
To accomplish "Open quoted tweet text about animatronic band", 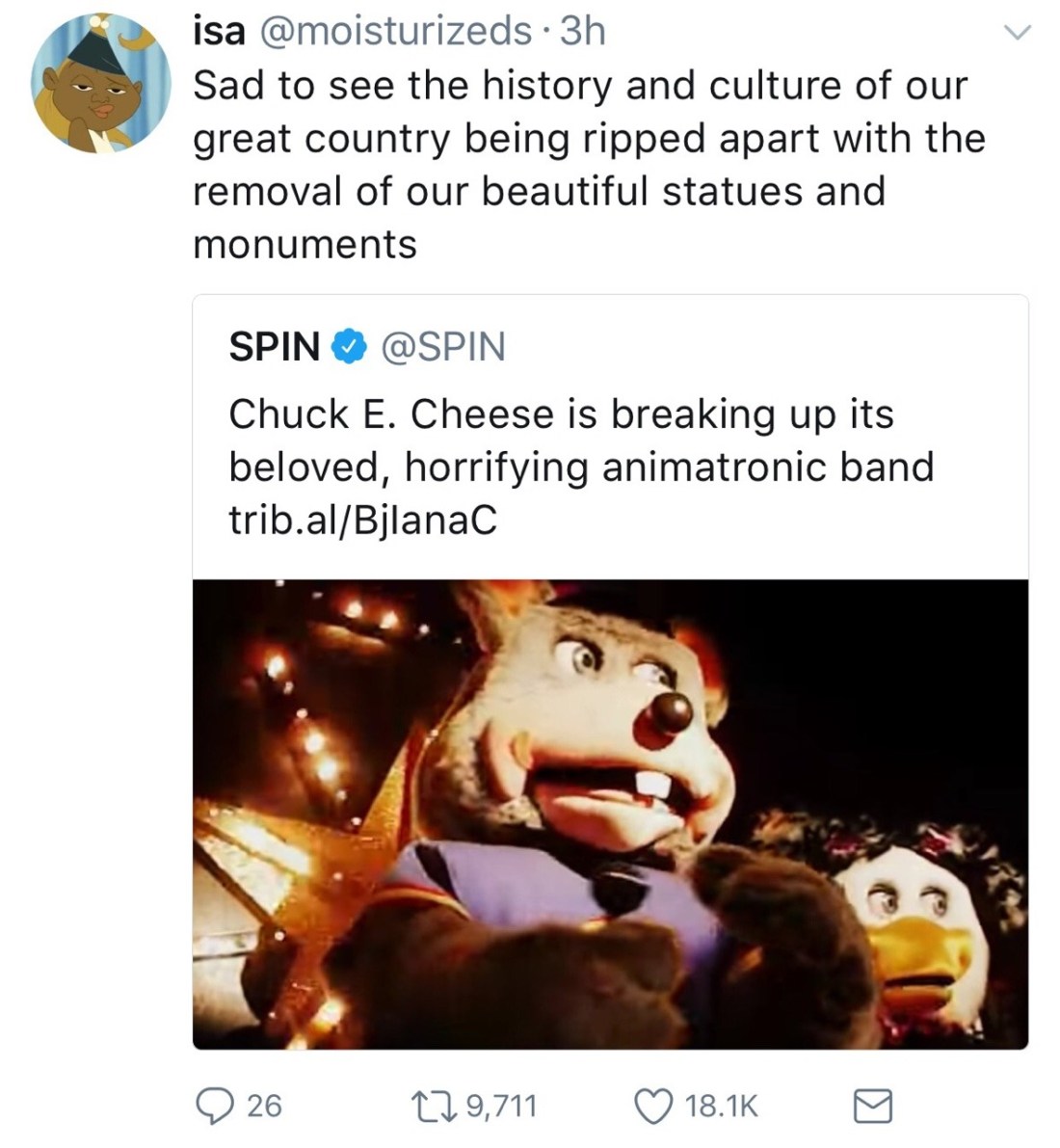I will (x=580, y=441).
